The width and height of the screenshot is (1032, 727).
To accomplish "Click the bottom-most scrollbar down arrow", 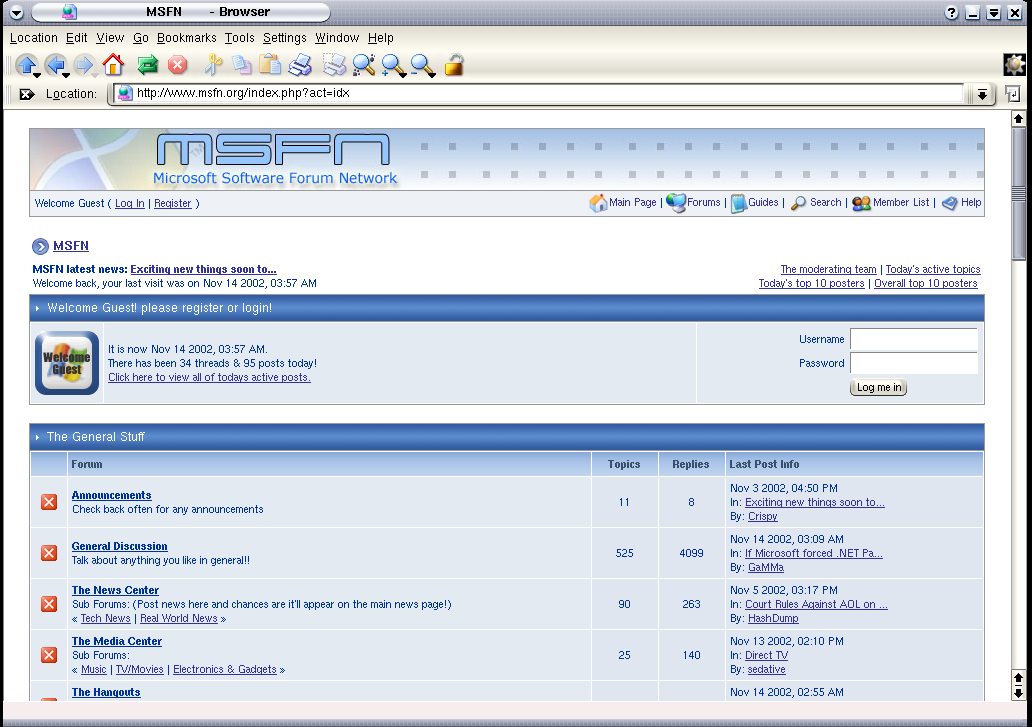I will point(1019,693).
